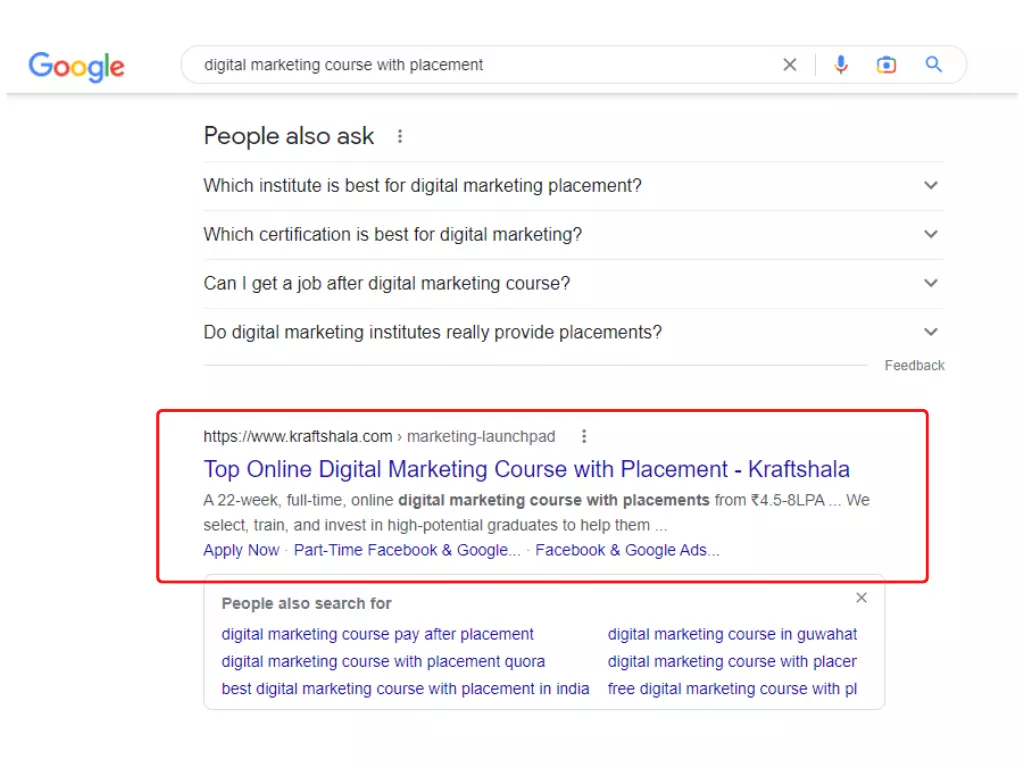Expand 'Which institute is best for digital marketing placement?'
This screenshot has height=768, width=1024.
tap(573, 185)
